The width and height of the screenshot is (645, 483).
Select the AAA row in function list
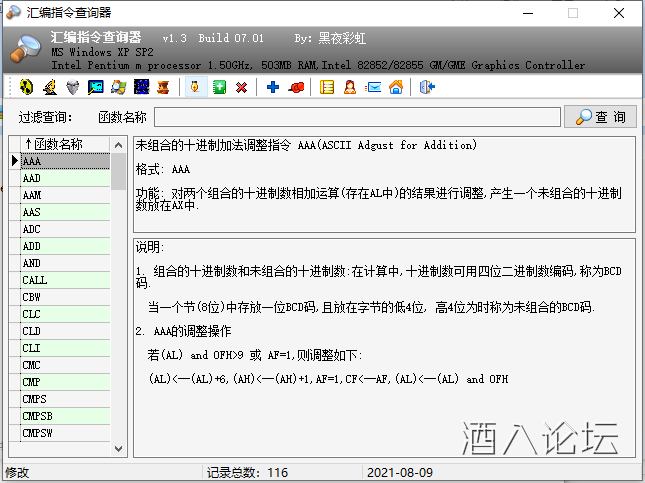coord(65,161)
